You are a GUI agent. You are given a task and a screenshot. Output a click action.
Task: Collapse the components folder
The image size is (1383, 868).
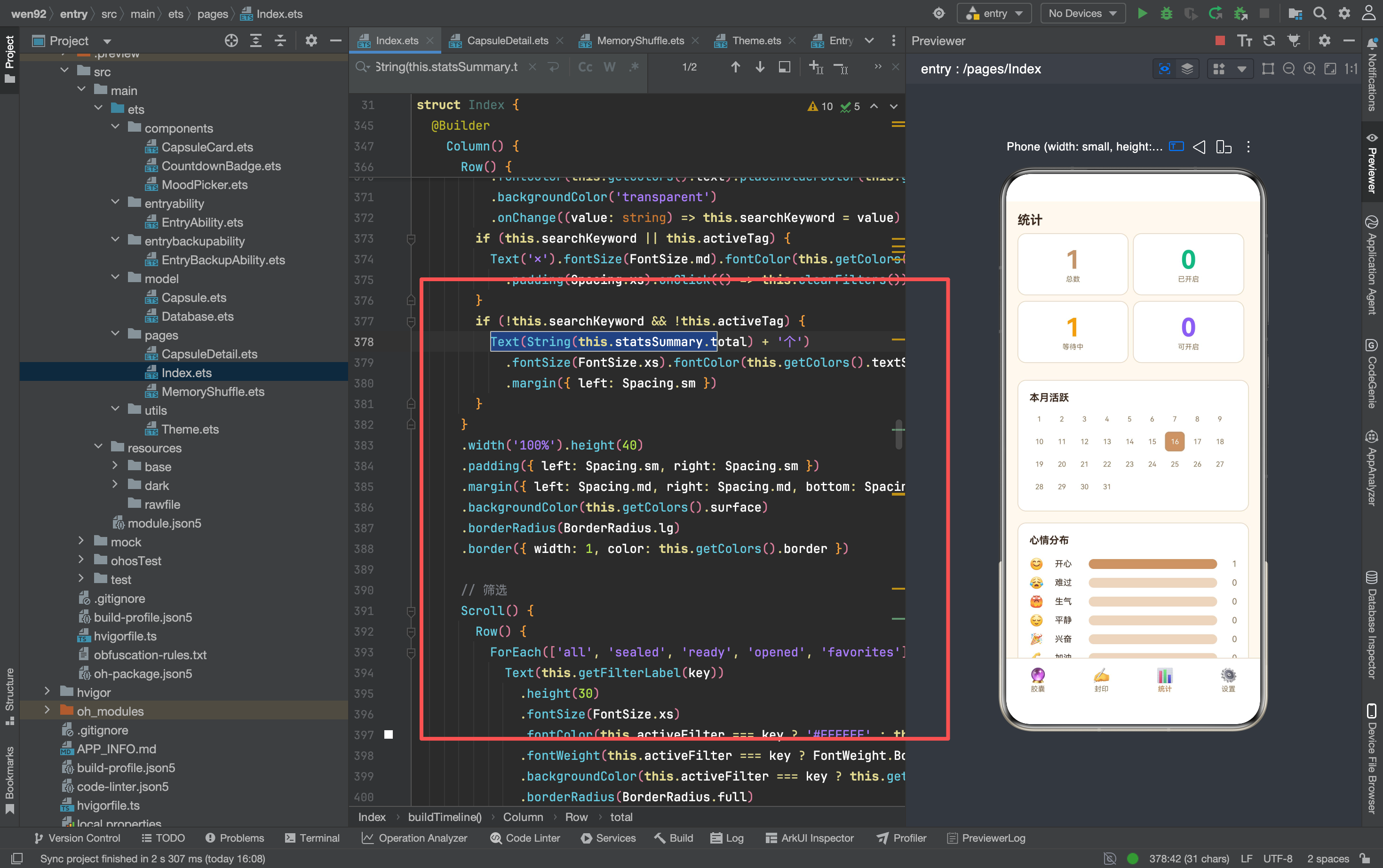tap(115, 127)
